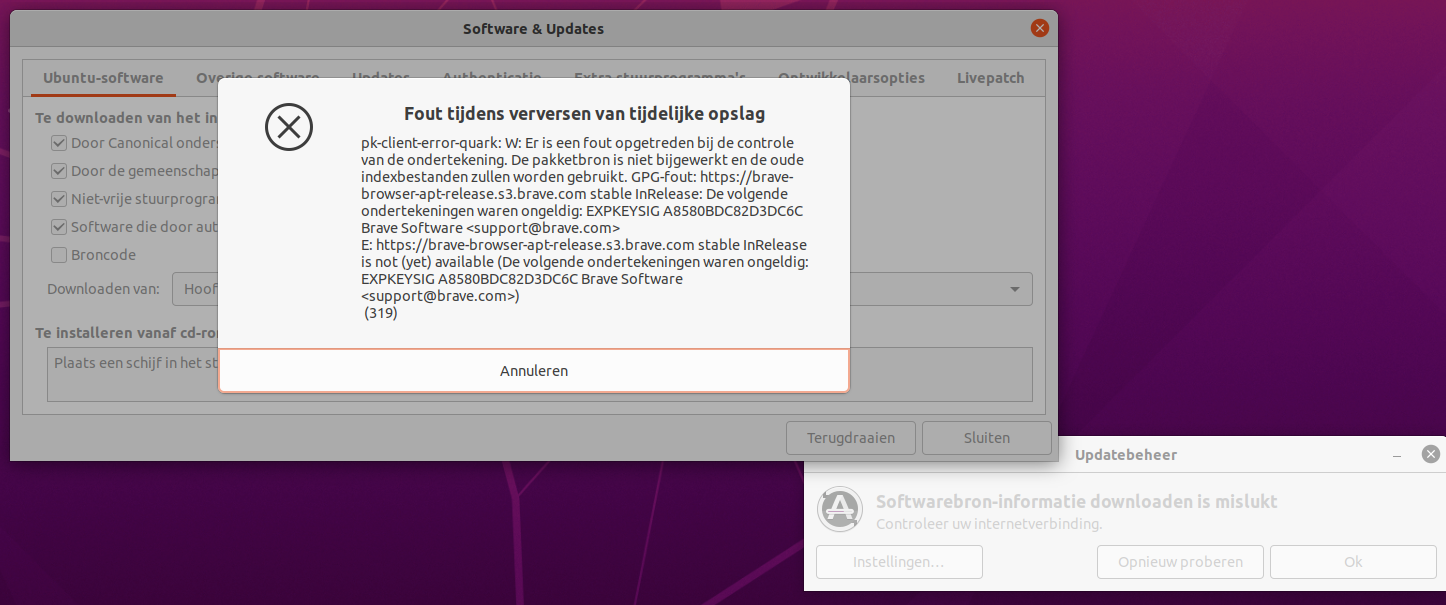This screenshot has height=605, width=1446.
Task: Toggle the 'Door Canonical' checkbox
Action: 59,143
